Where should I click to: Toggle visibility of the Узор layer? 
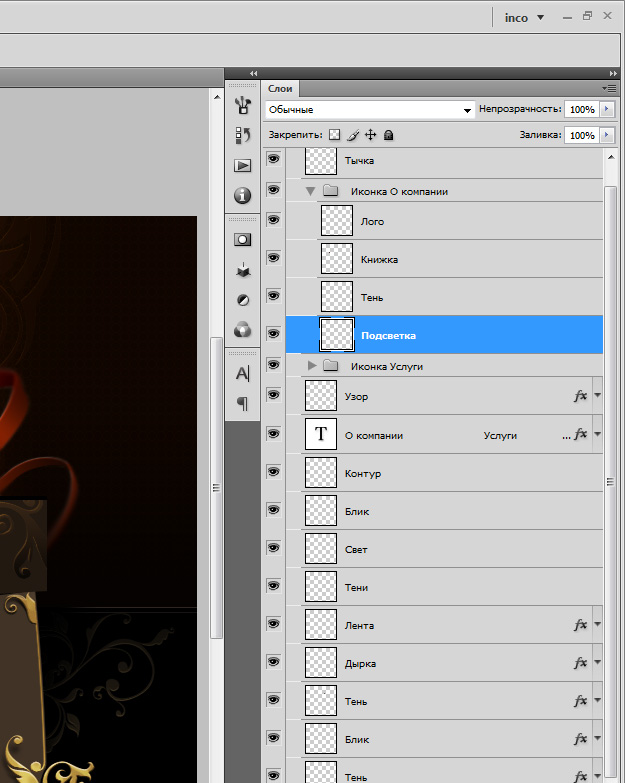(x=273, y=396)
